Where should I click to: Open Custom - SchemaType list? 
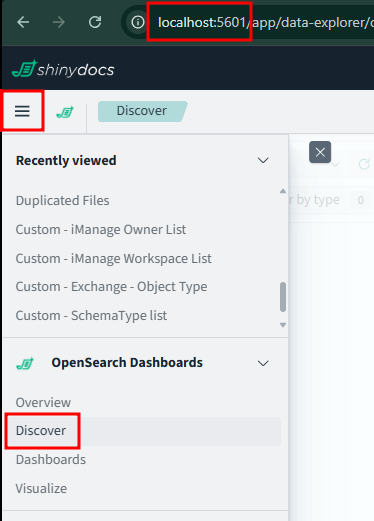click(x=91, y=316)
